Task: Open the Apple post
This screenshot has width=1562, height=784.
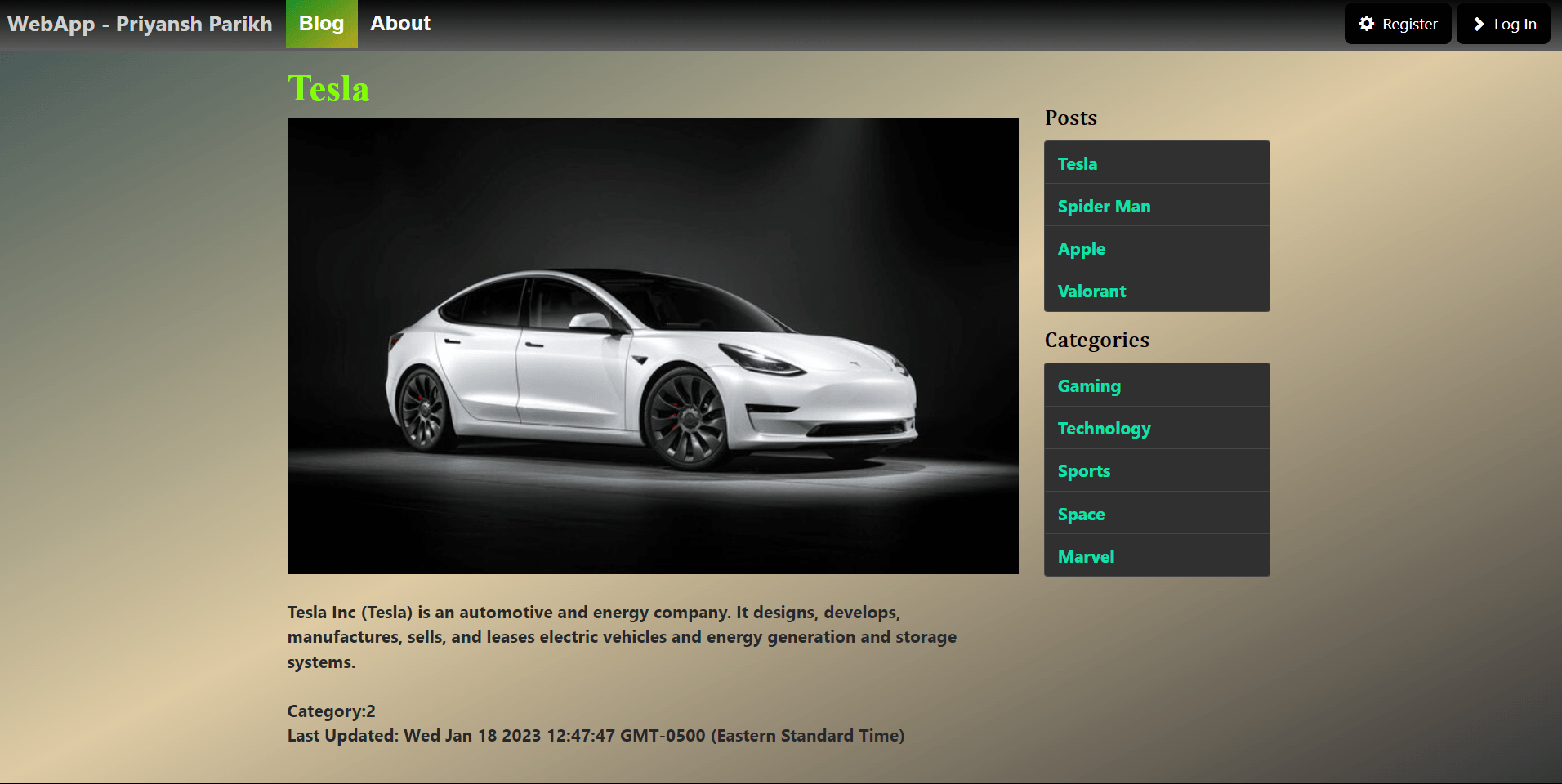Action: [x=1157, y=248]
